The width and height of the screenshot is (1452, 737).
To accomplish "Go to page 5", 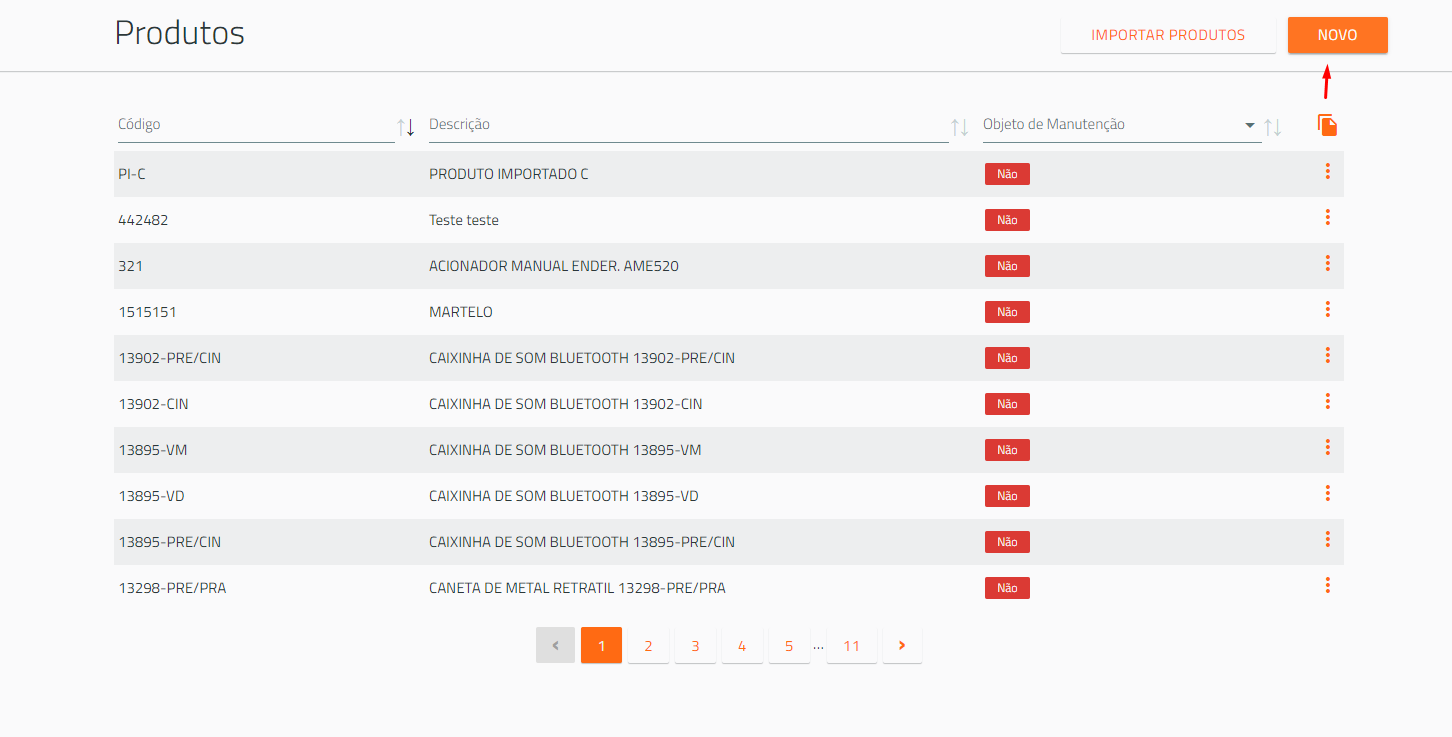I will [789, 645].
